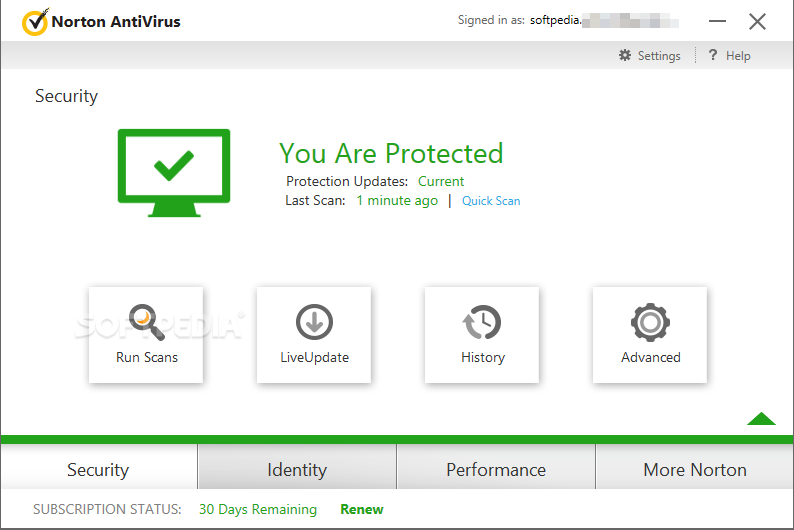Click the "Protection Updates:" label
The height and width of the screenshot is (530, 794).
347,181
